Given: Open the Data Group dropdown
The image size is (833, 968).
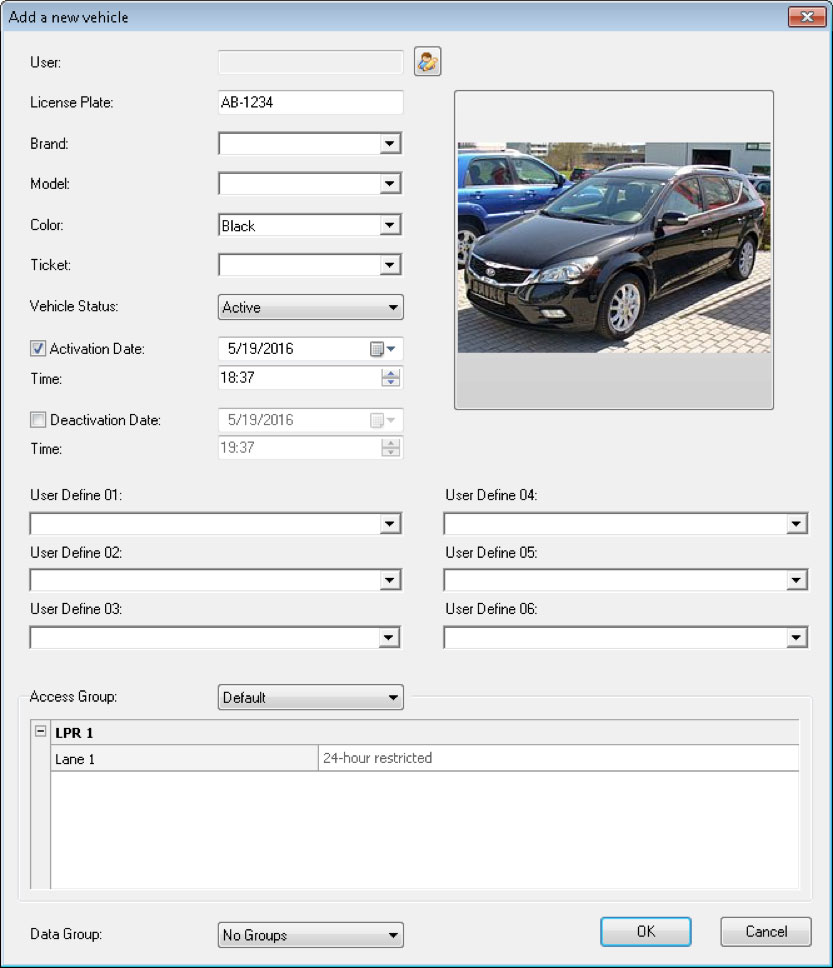Looking at the screenshot, I should pyautogui.click(x=310, y=935).
